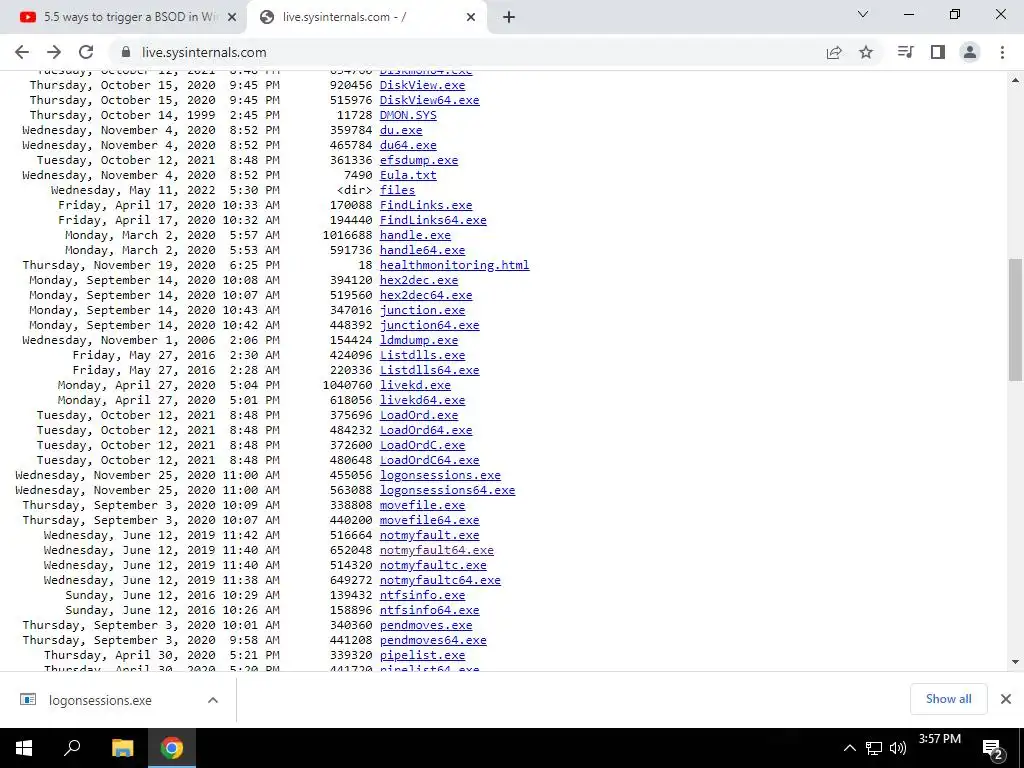Download du.exe link
This screenshot has width=1024, height=768.
(401, 130)
